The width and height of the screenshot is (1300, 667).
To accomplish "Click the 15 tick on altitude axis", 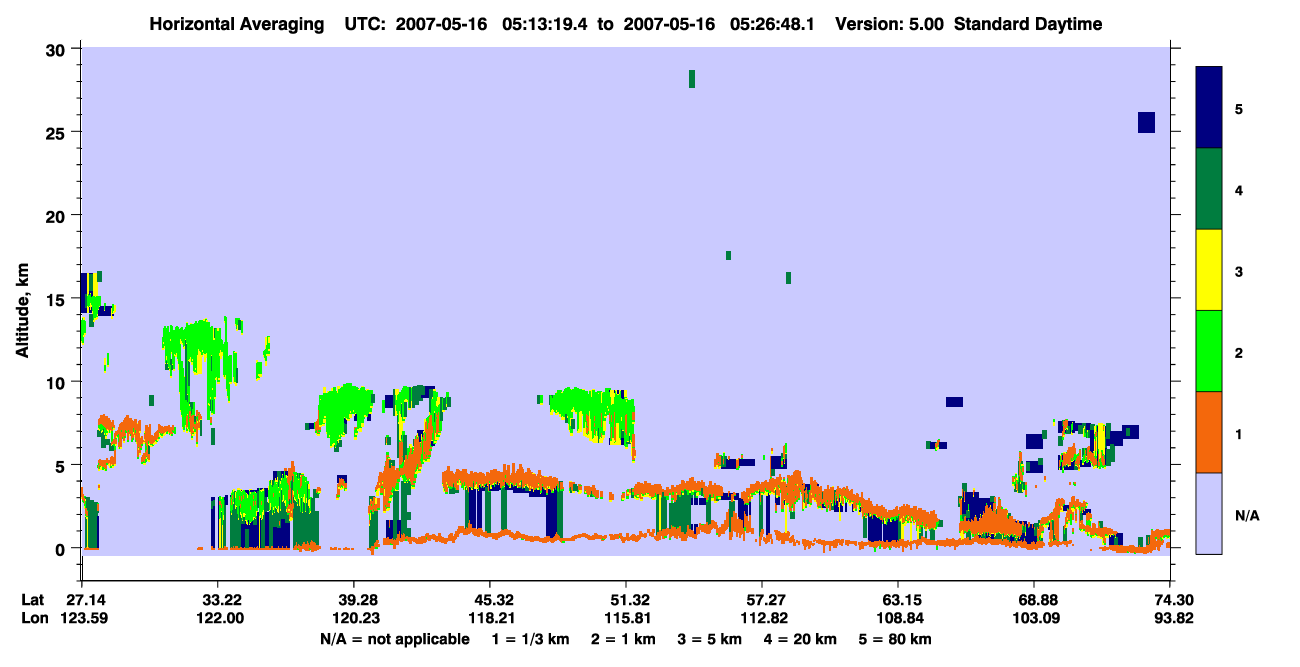I will [x=58, y=299].
